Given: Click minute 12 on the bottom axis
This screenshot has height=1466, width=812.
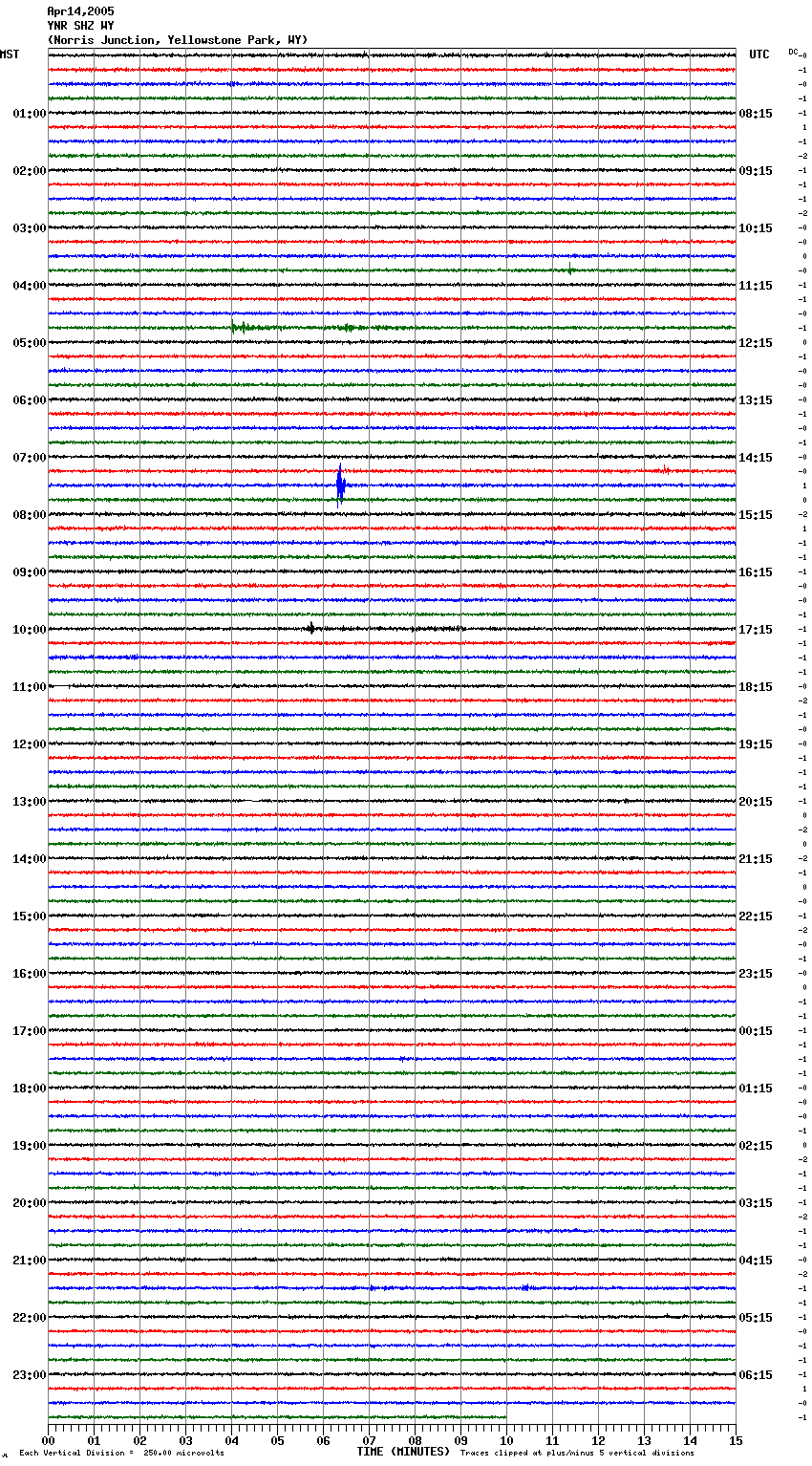Looking at the screenshot, I should pos(598,1440).
